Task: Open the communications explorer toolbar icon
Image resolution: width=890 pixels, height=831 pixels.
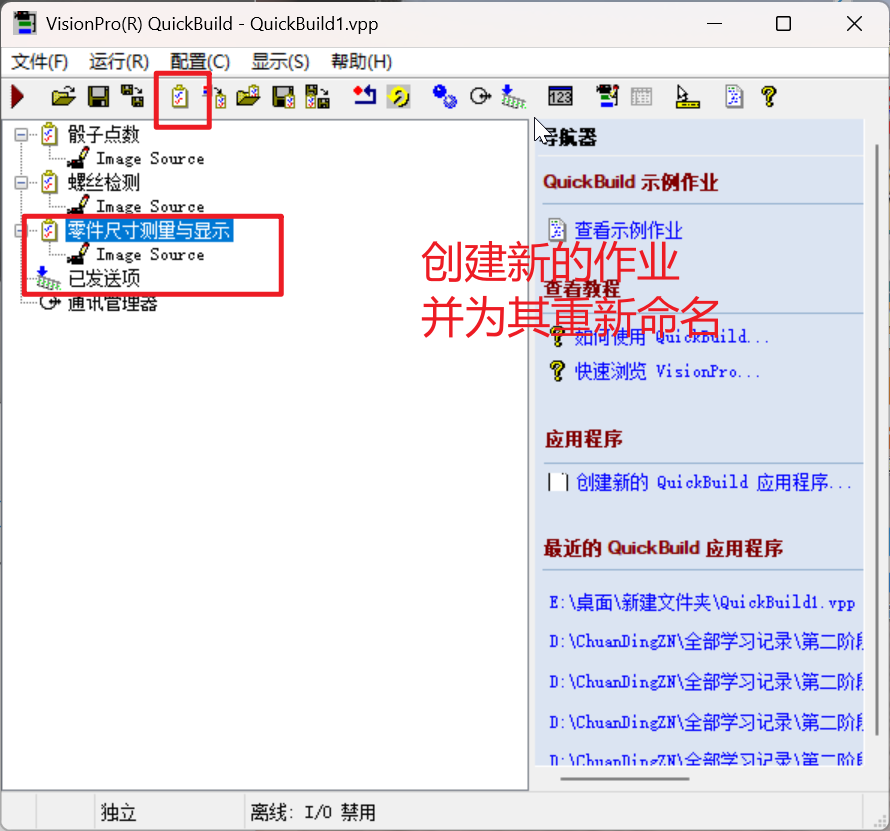Action: [480, 96]
